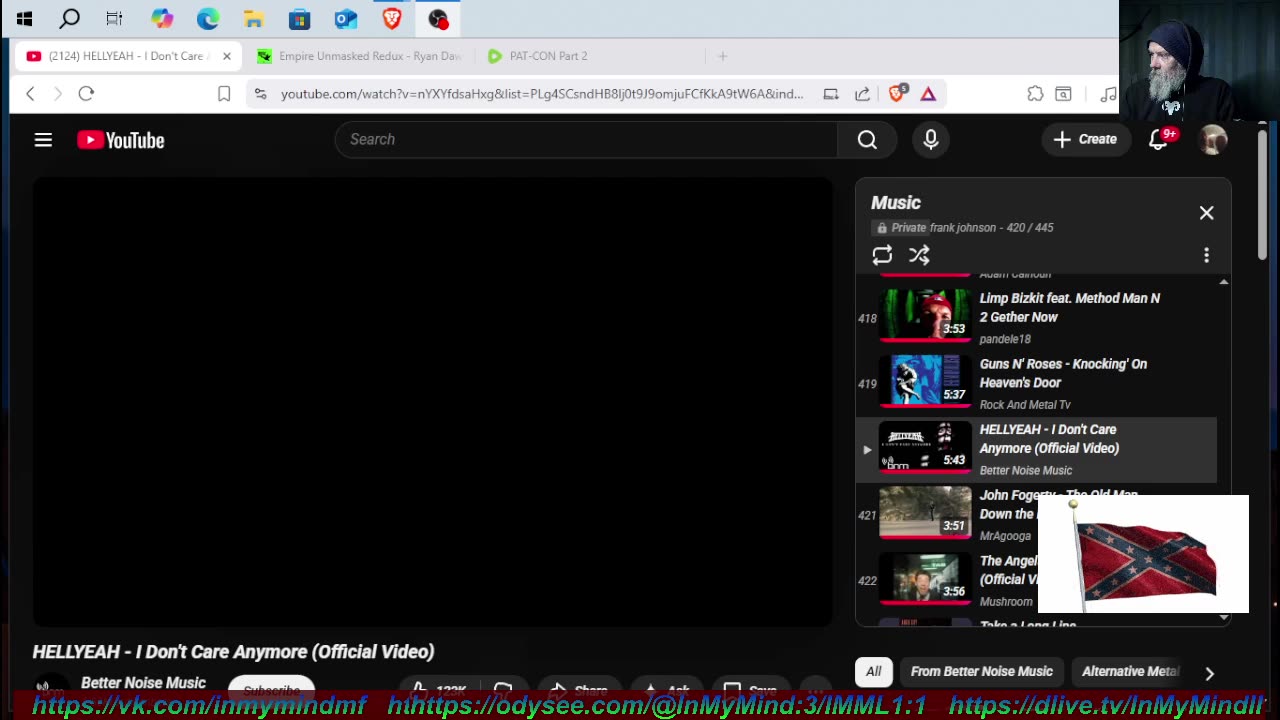This screenshot has width=1280, height=720.
Task: Open the Music playlist title link
Action: (896, 203)
